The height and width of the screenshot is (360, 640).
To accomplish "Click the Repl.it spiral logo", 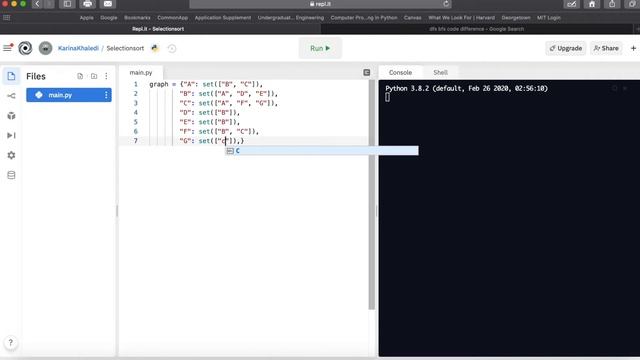I will point(25,48).
